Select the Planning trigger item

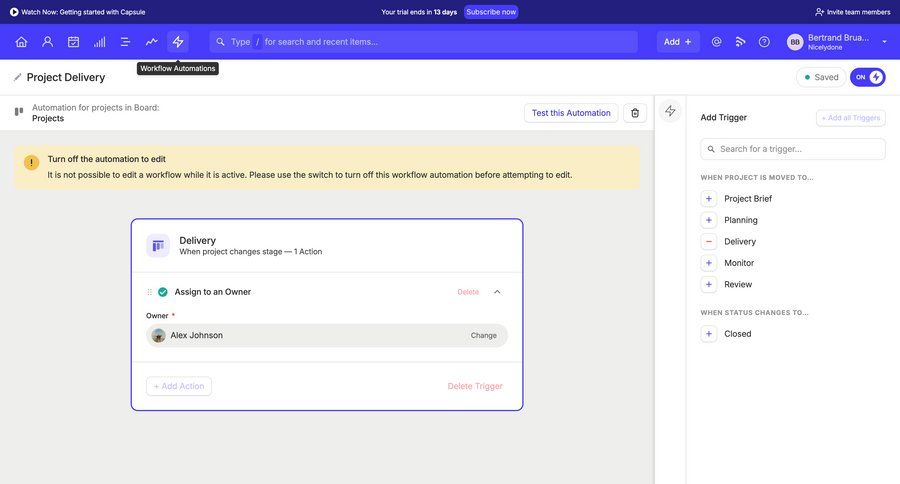coord(740,220)
